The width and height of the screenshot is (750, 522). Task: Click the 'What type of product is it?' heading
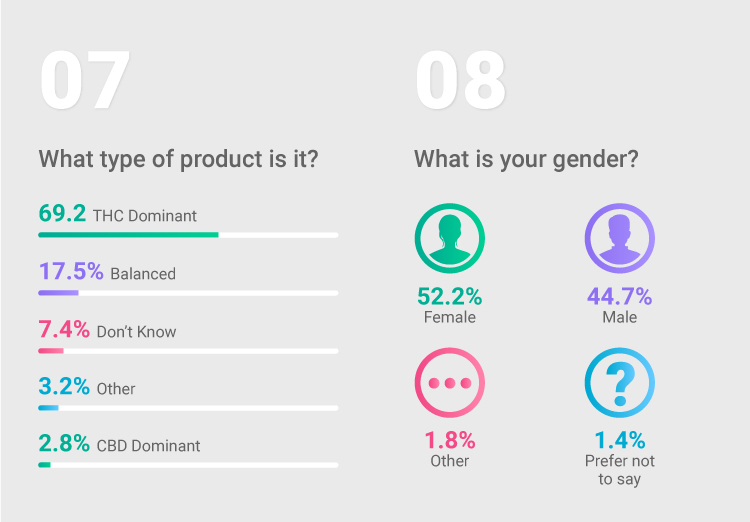(178, 159)
